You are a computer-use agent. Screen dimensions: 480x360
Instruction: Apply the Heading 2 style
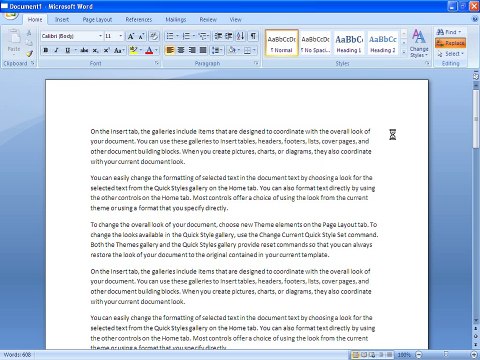383,43
